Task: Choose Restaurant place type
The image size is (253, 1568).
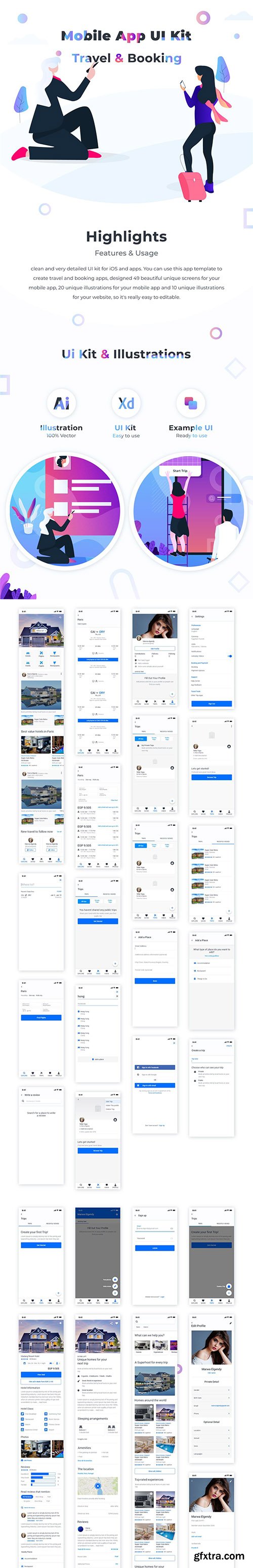Action: click(x=212, y=972)
